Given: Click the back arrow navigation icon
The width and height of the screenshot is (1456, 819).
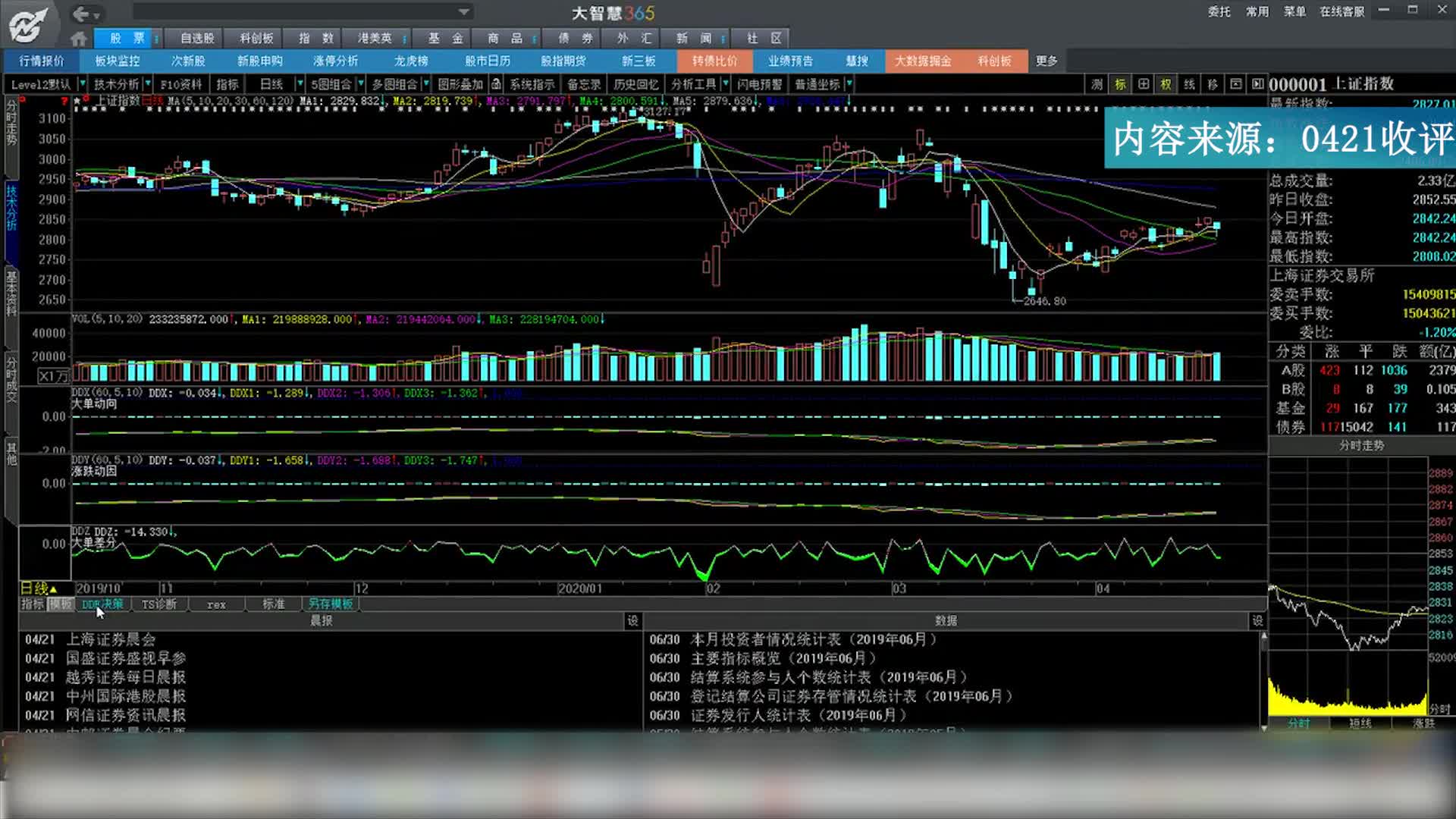Looking at the screenshot, I should (81, 14).
